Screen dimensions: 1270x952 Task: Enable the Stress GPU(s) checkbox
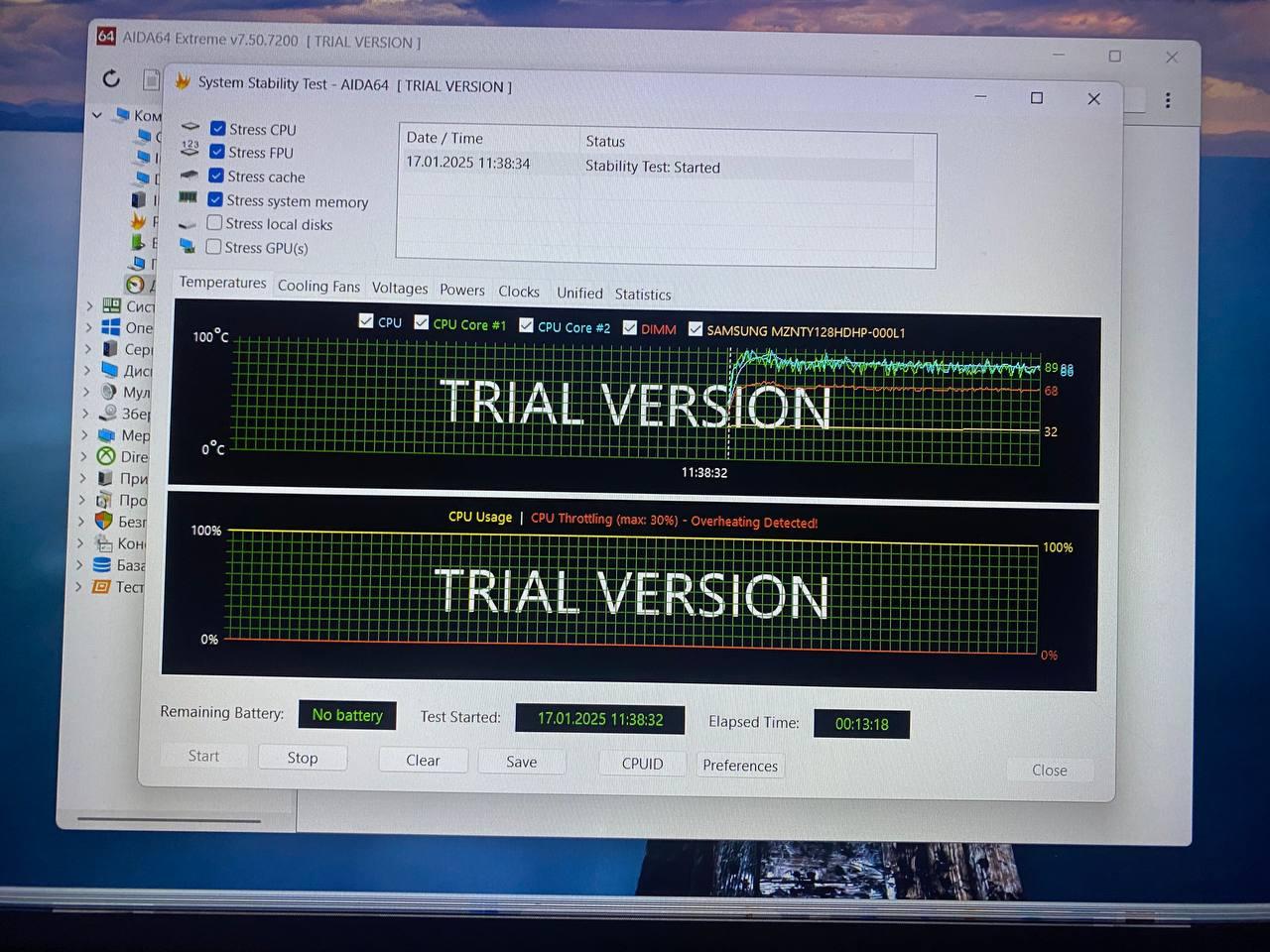(213, 247)
